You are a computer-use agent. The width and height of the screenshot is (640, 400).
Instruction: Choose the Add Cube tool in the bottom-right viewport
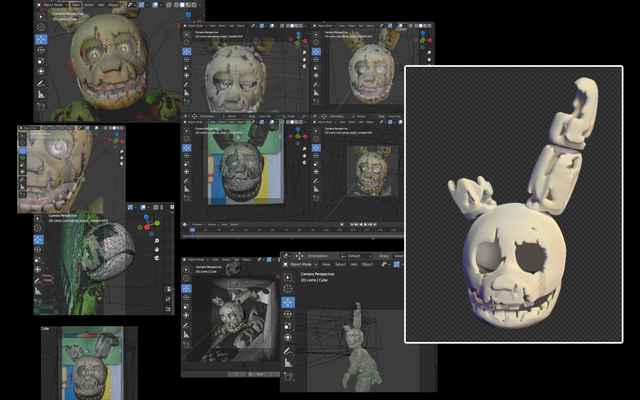coord(290,377)
